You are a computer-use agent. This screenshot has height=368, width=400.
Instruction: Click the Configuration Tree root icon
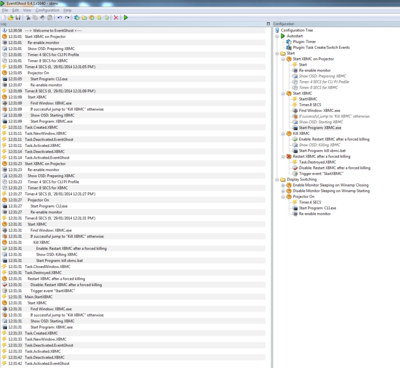(277, 30)
